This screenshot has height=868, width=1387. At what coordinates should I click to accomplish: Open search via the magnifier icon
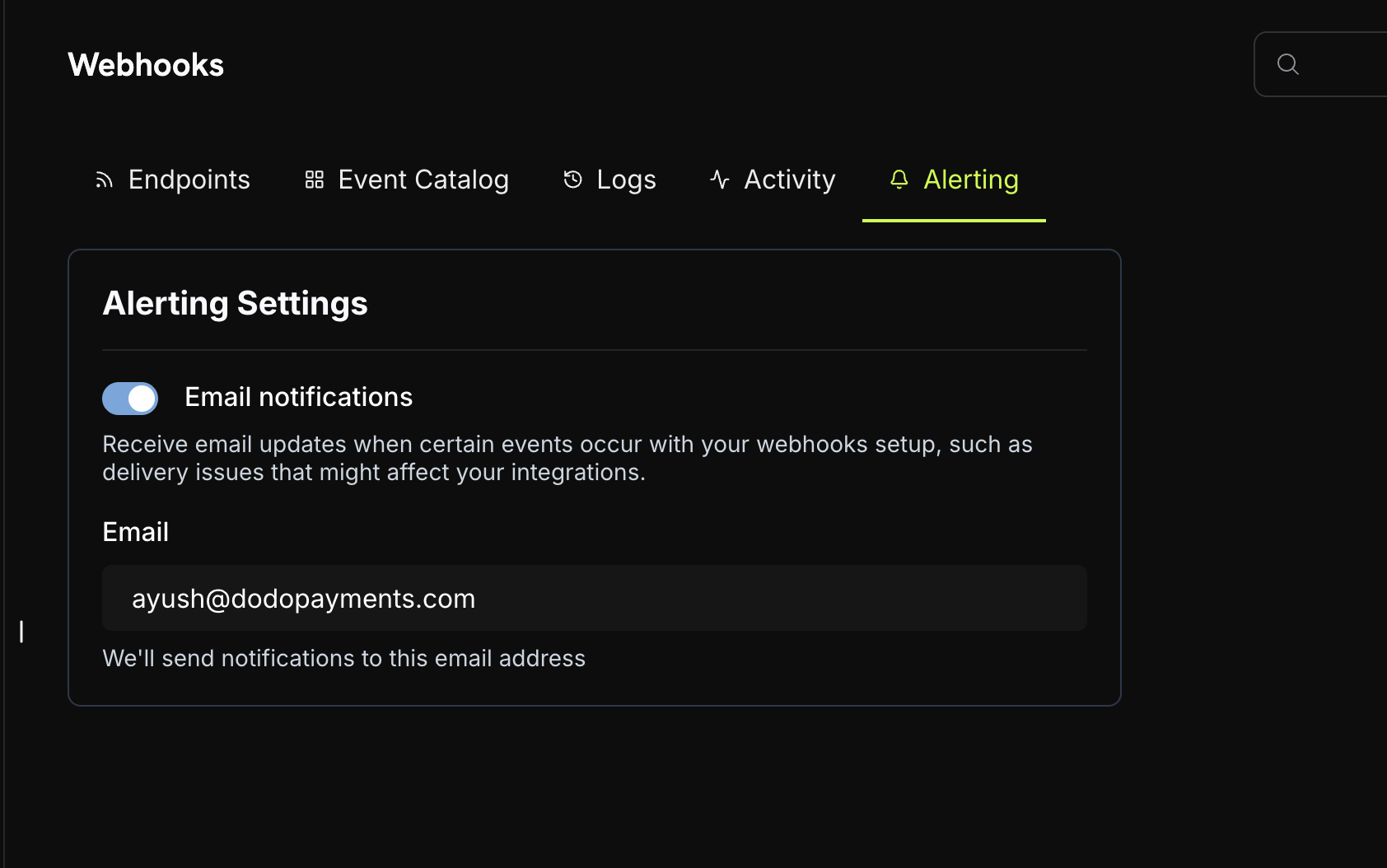click(1288, 63)
